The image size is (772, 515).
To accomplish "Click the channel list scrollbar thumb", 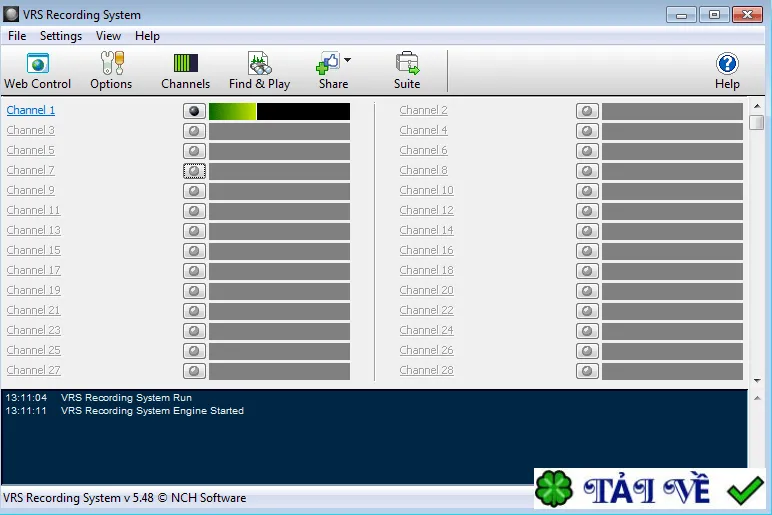I will pyautogui.click(x=757, y=122).
